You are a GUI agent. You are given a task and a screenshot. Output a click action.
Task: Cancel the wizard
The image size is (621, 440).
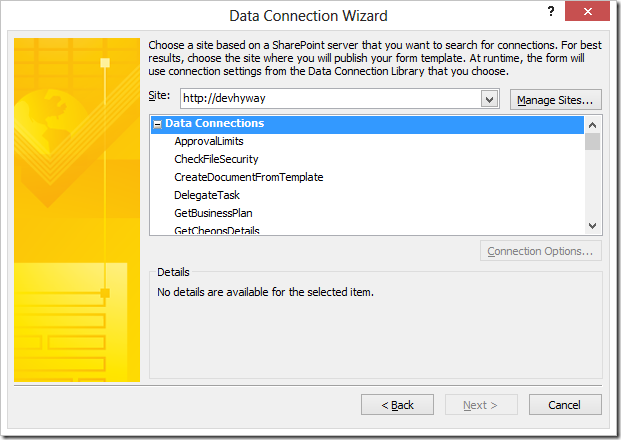coord(565,405)
